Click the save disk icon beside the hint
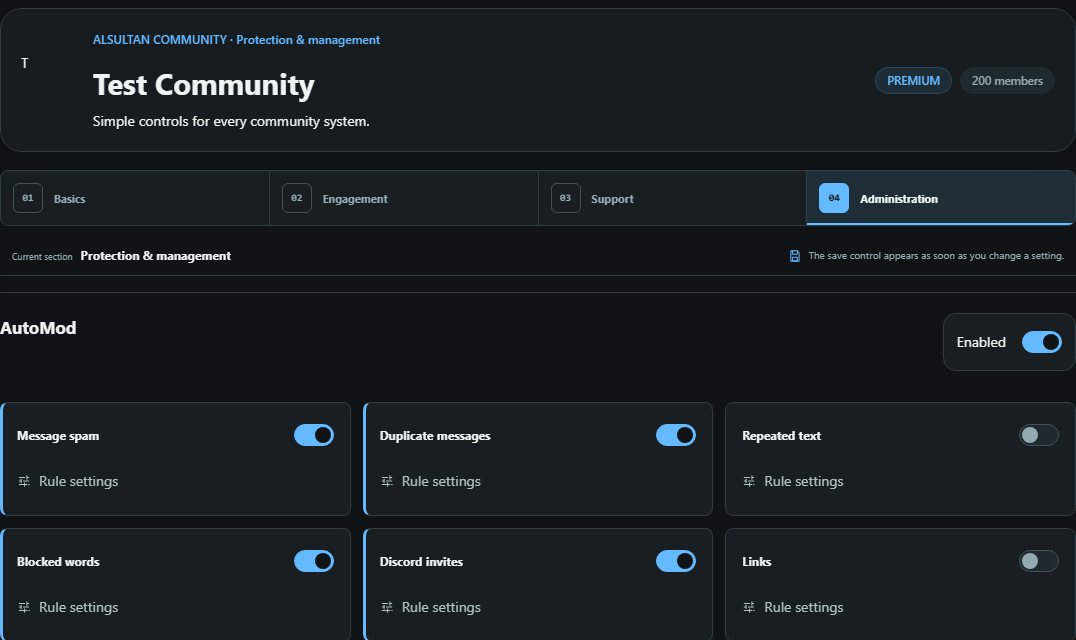The width and height of the screenshot is (1076, 640). [x=795, y=256]
